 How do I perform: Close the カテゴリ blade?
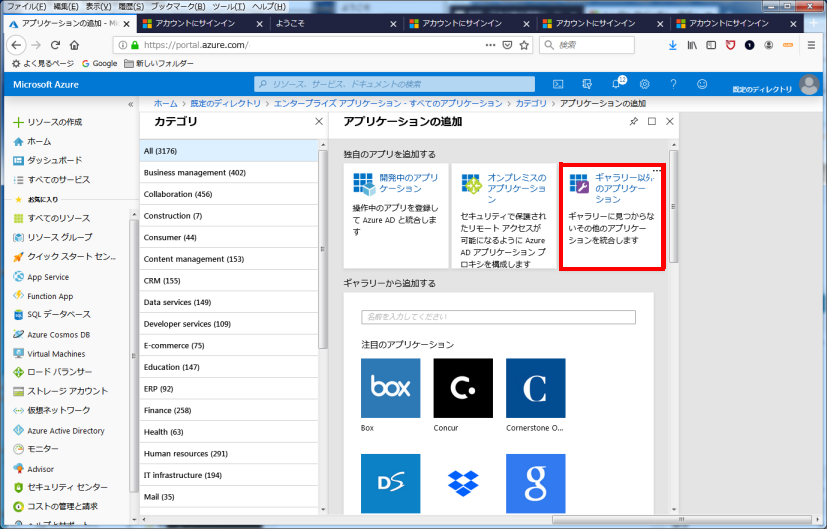click(319, 122)
